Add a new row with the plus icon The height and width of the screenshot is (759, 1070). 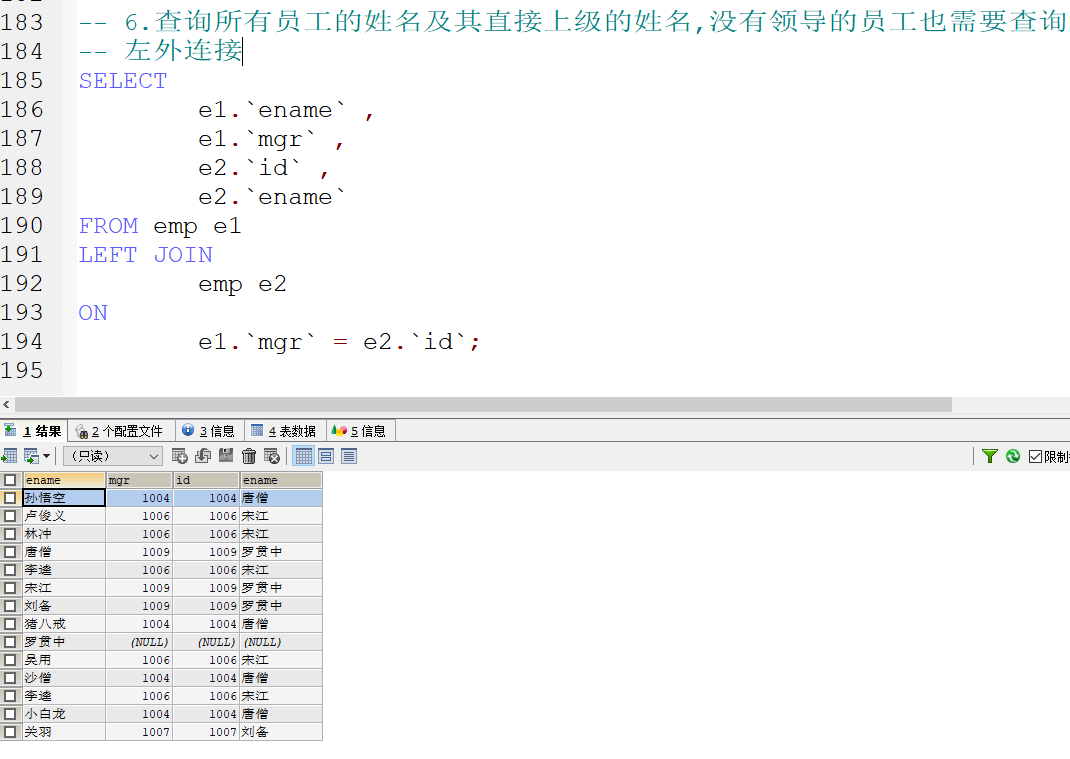178,456
